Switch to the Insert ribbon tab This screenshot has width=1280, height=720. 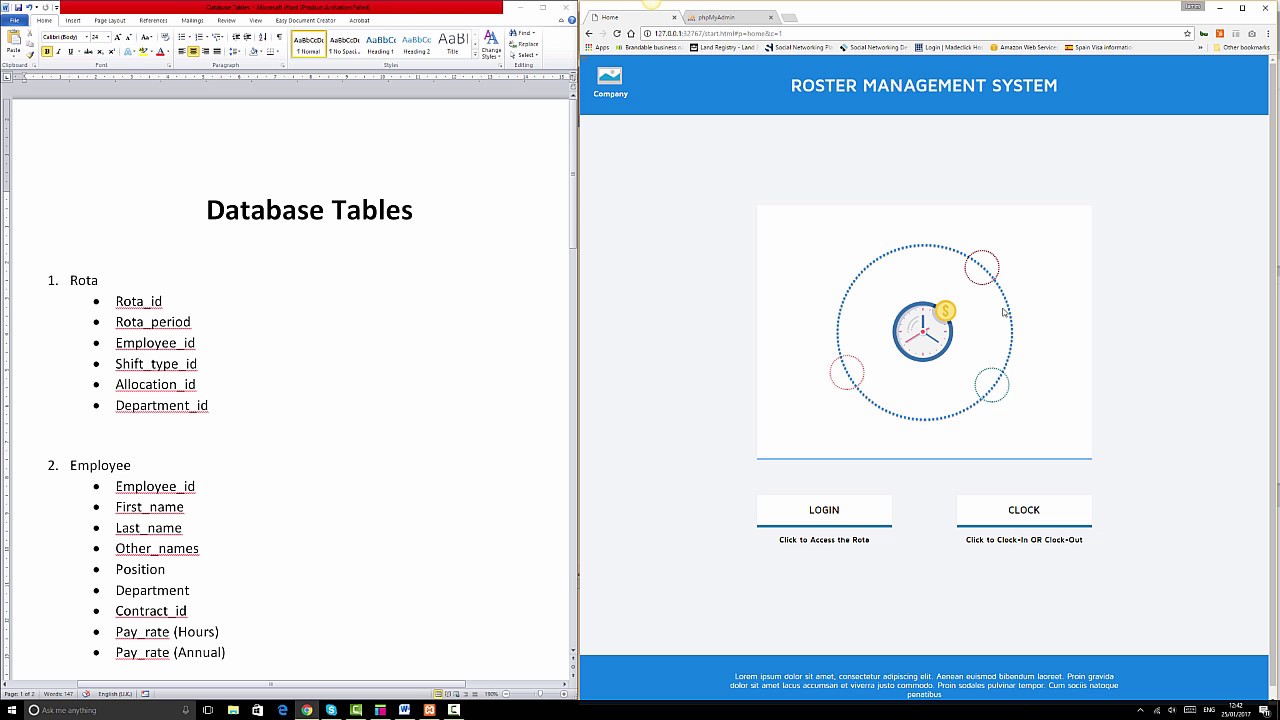point(73,21)
